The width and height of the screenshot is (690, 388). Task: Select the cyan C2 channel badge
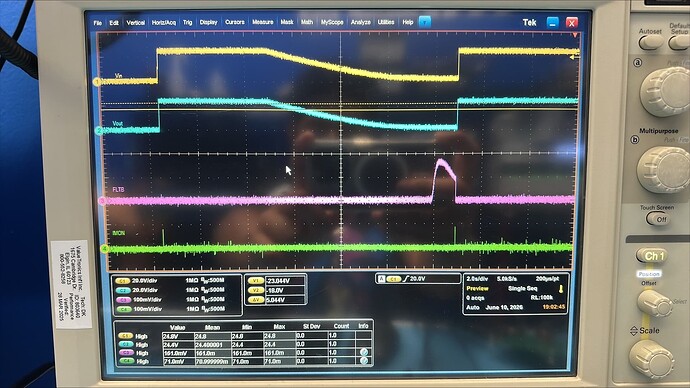click(x=123, y=290)
